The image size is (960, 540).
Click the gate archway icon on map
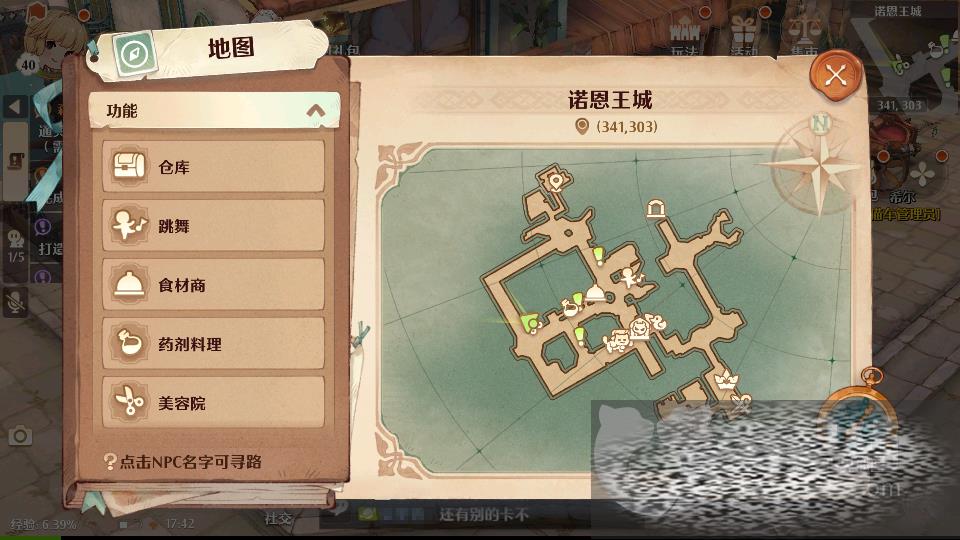pyautogui.click(x=656, y=208)
